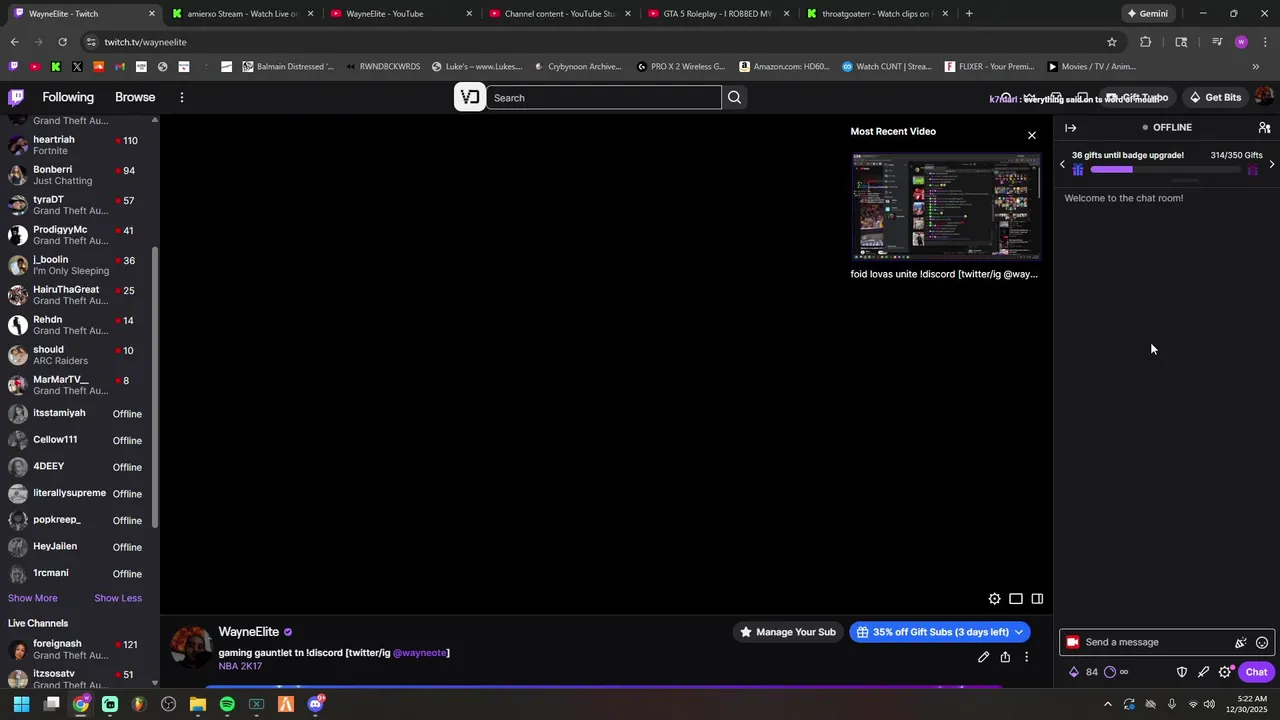The height and width of the screenshot is (720, 1280).
Task: Open the emote picker smiley
Action: click(x=1262, y=642)
